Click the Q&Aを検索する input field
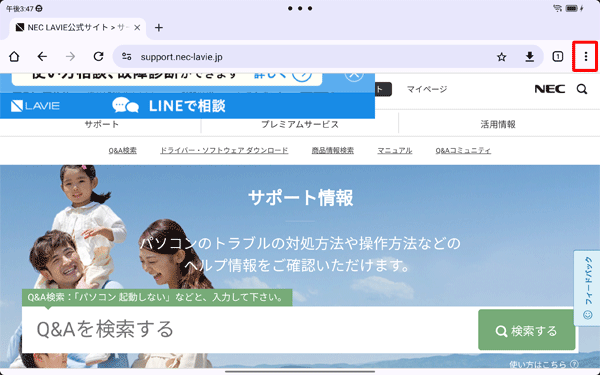Viewport: 600px width, 375px height. [249, 330]
